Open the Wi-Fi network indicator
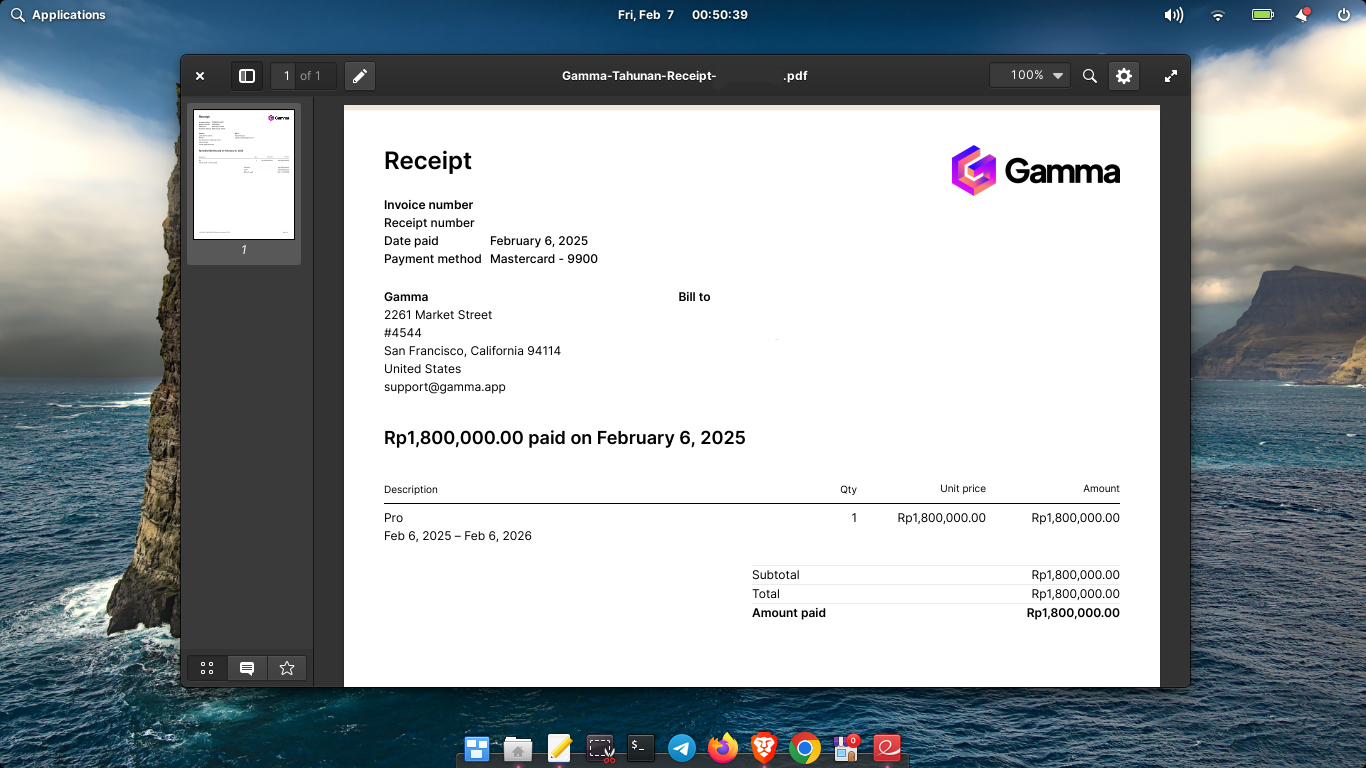 tap(1217, 15)
